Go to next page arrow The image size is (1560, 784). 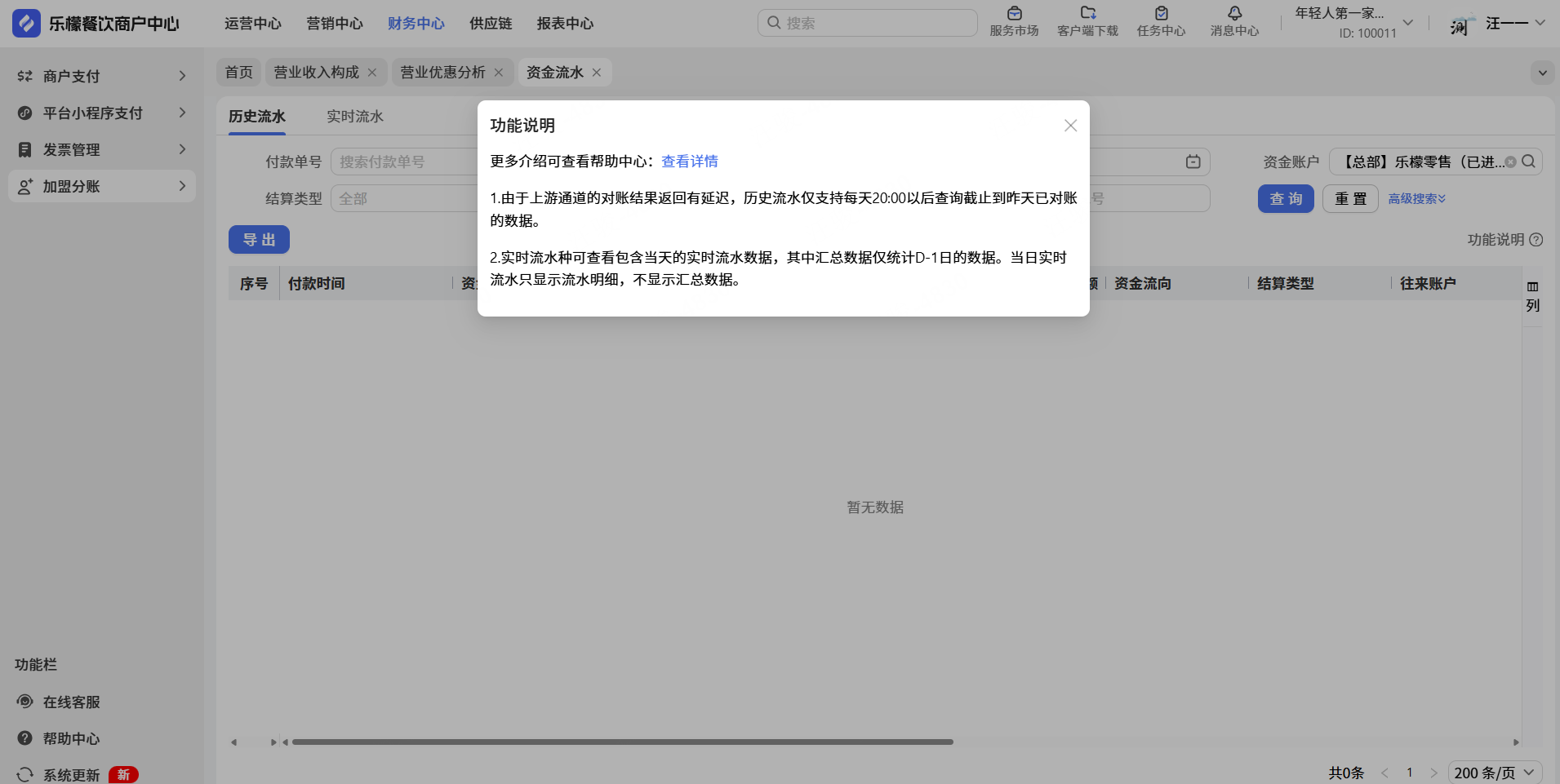(x=1434, y=773)
